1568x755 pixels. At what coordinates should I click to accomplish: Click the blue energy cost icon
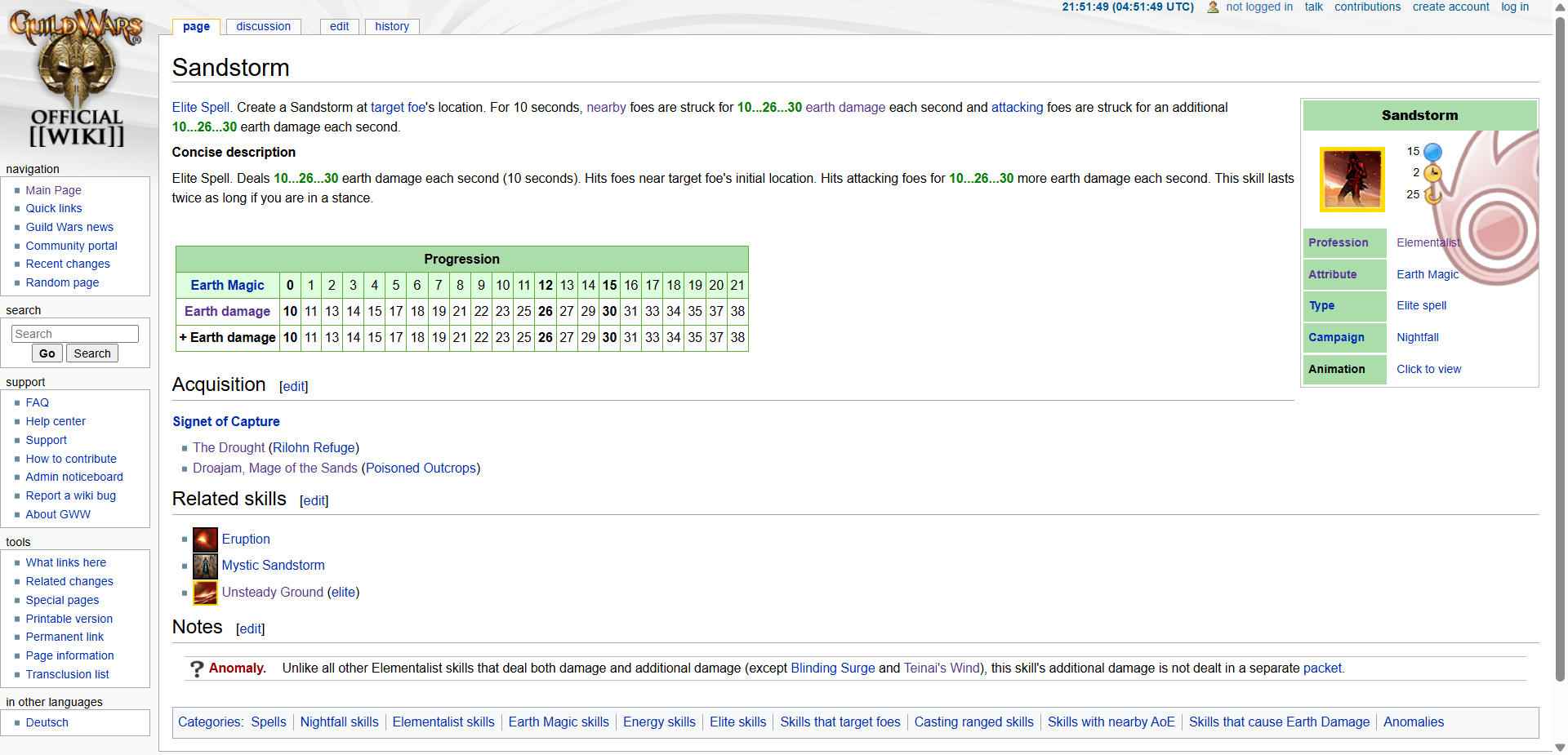1432,152
